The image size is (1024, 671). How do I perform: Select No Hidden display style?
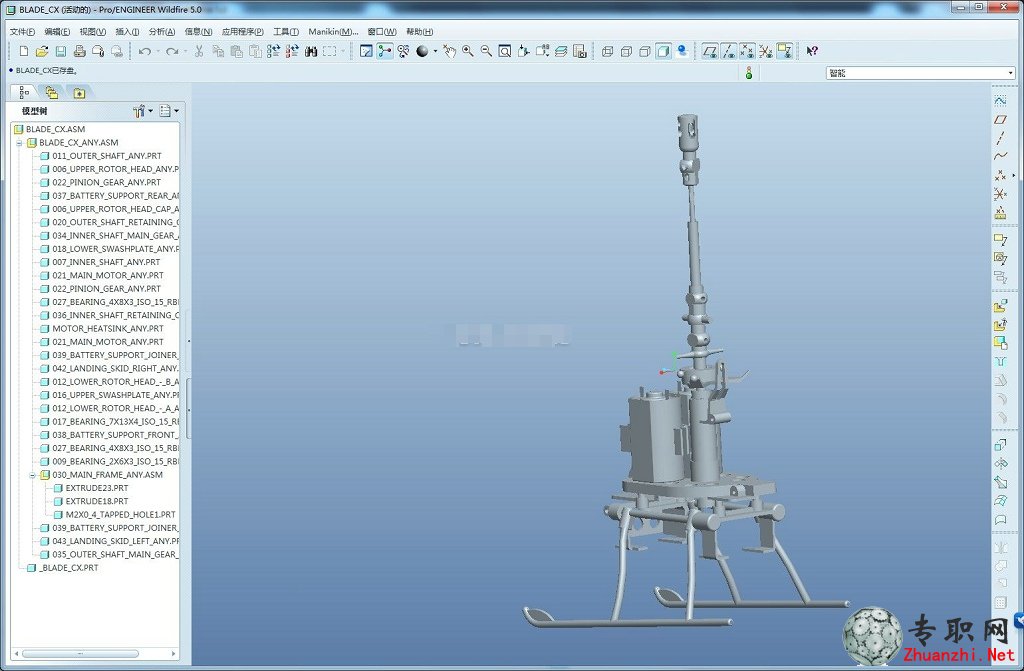(645, 51)
